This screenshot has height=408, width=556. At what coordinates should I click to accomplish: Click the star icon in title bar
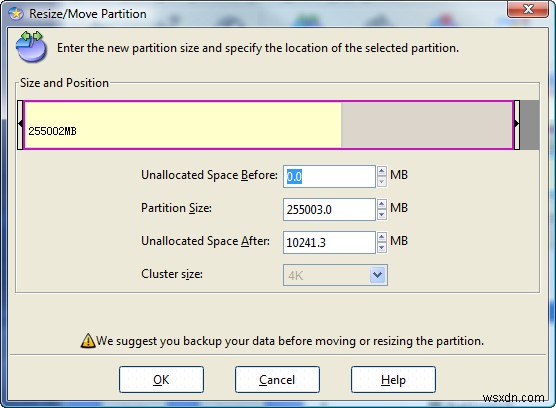tap(16, 14)
